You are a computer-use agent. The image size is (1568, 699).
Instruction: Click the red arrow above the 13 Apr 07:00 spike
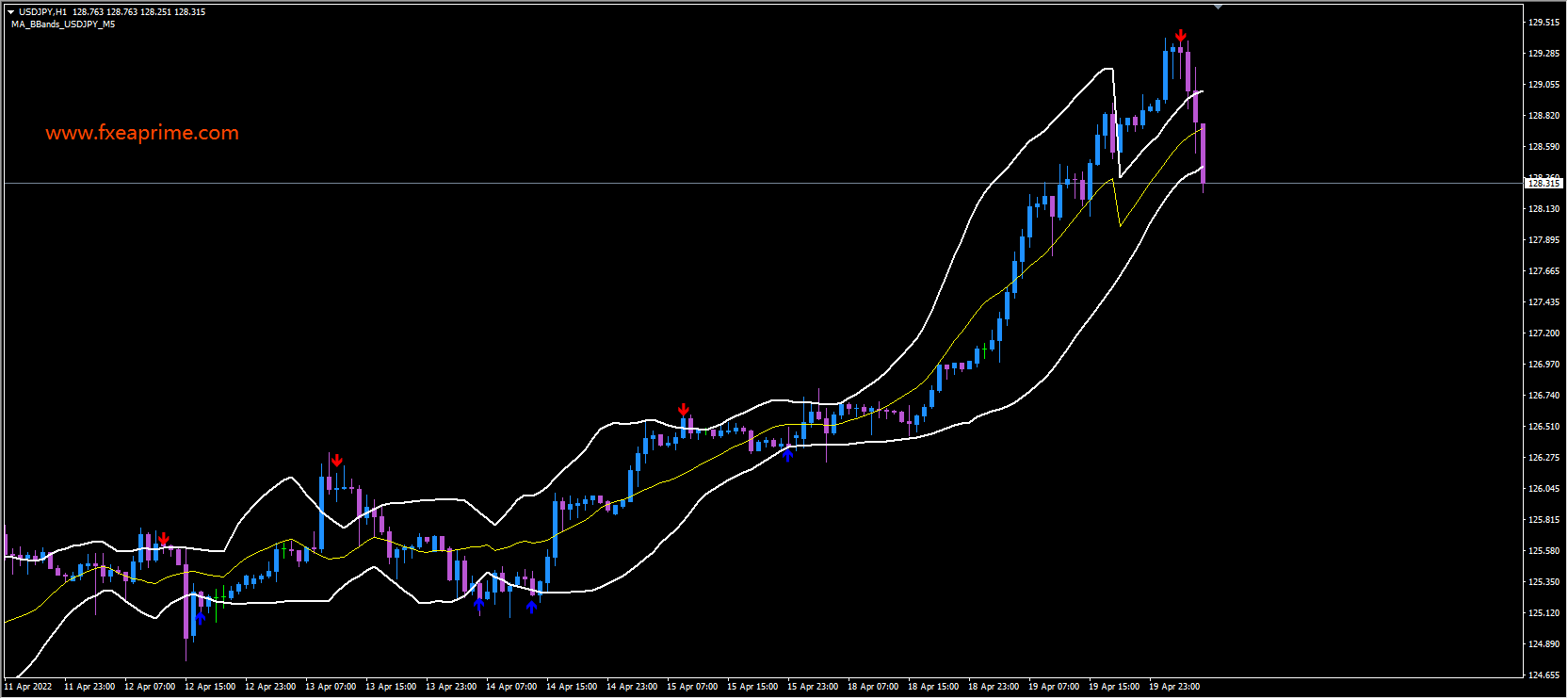(337, 461)
